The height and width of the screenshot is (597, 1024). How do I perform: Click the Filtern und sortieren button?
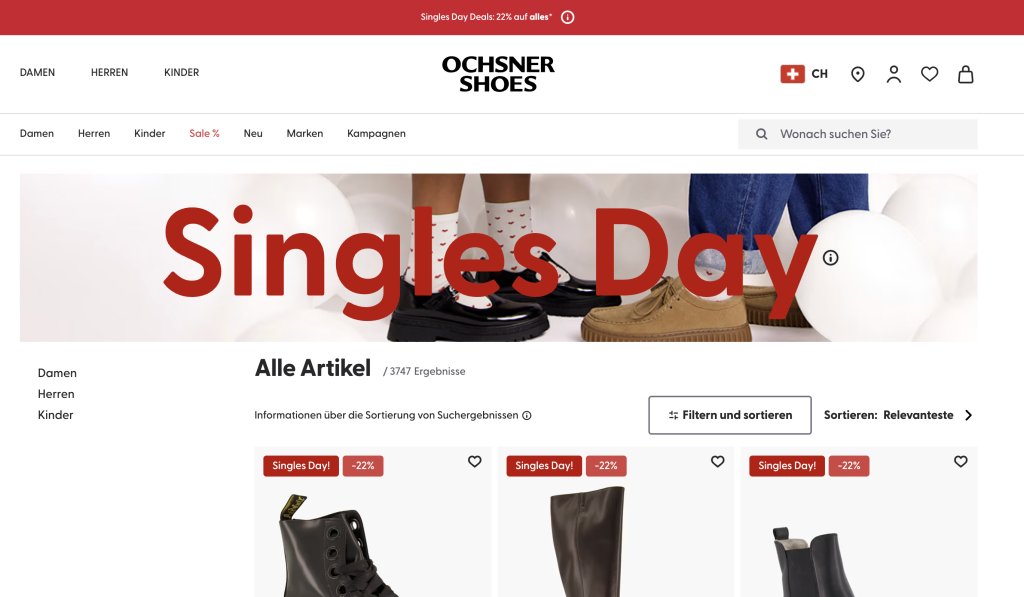click(x=729, y=415)
